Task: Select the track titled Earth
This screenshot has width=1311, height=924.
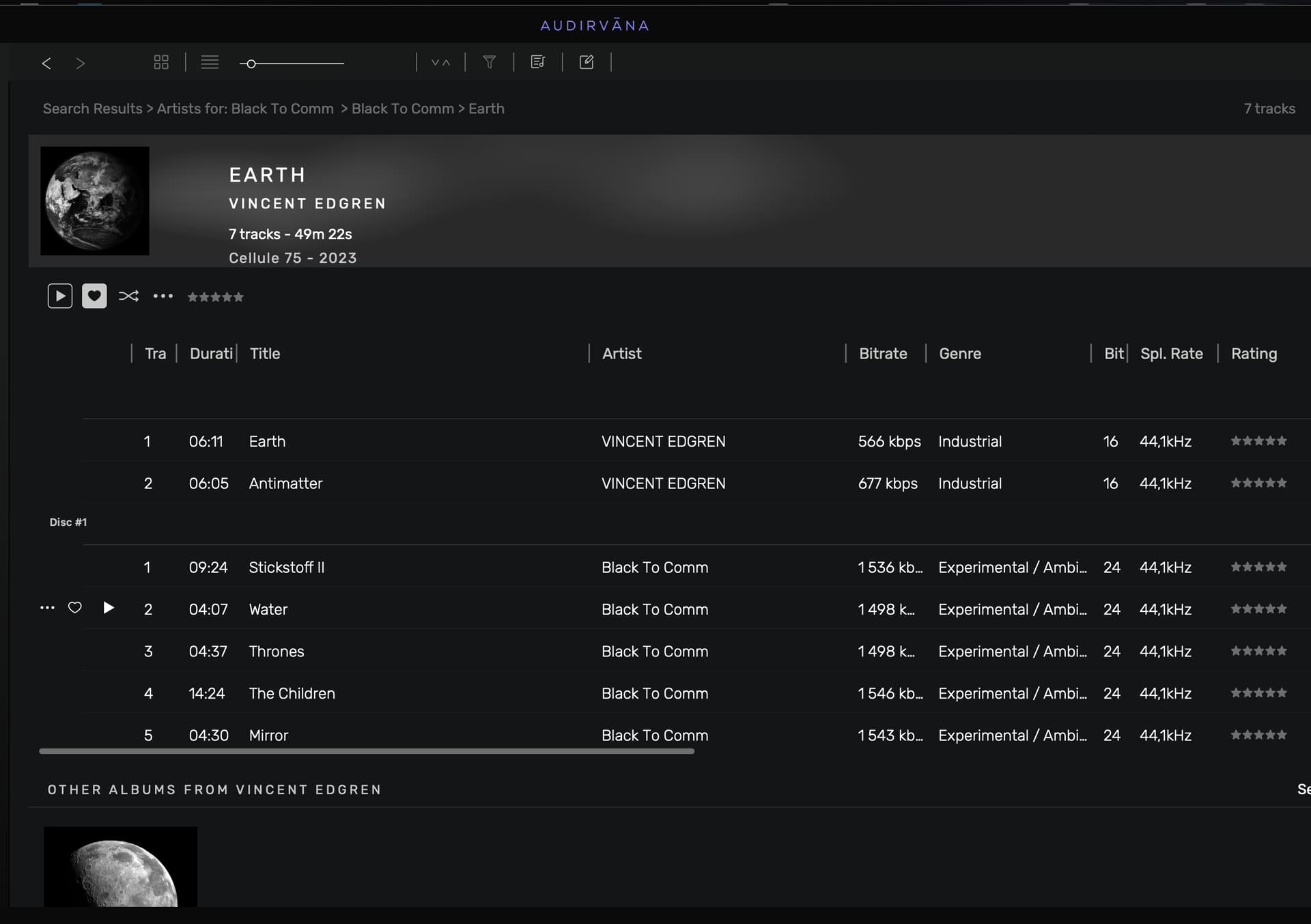Action: [x=267, y=442]
